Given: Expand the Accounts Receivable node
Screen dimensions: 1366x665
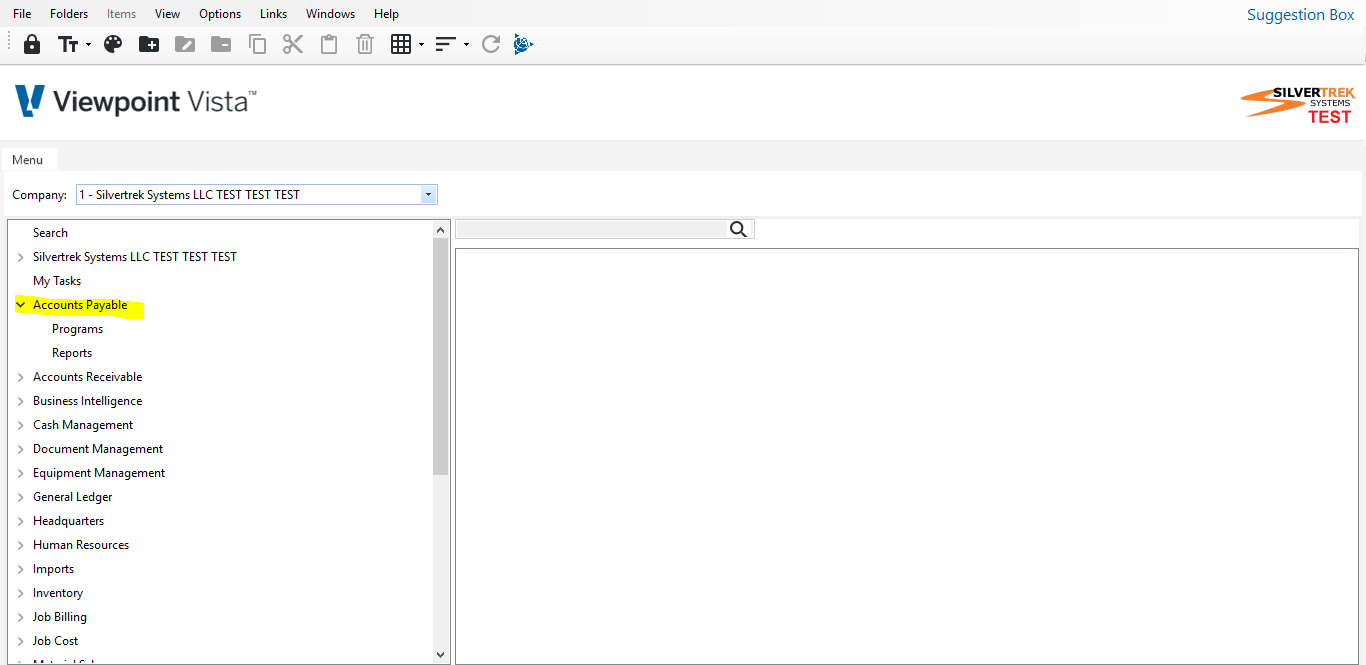Looking at the screenshot, I should (x=21, y=377).
